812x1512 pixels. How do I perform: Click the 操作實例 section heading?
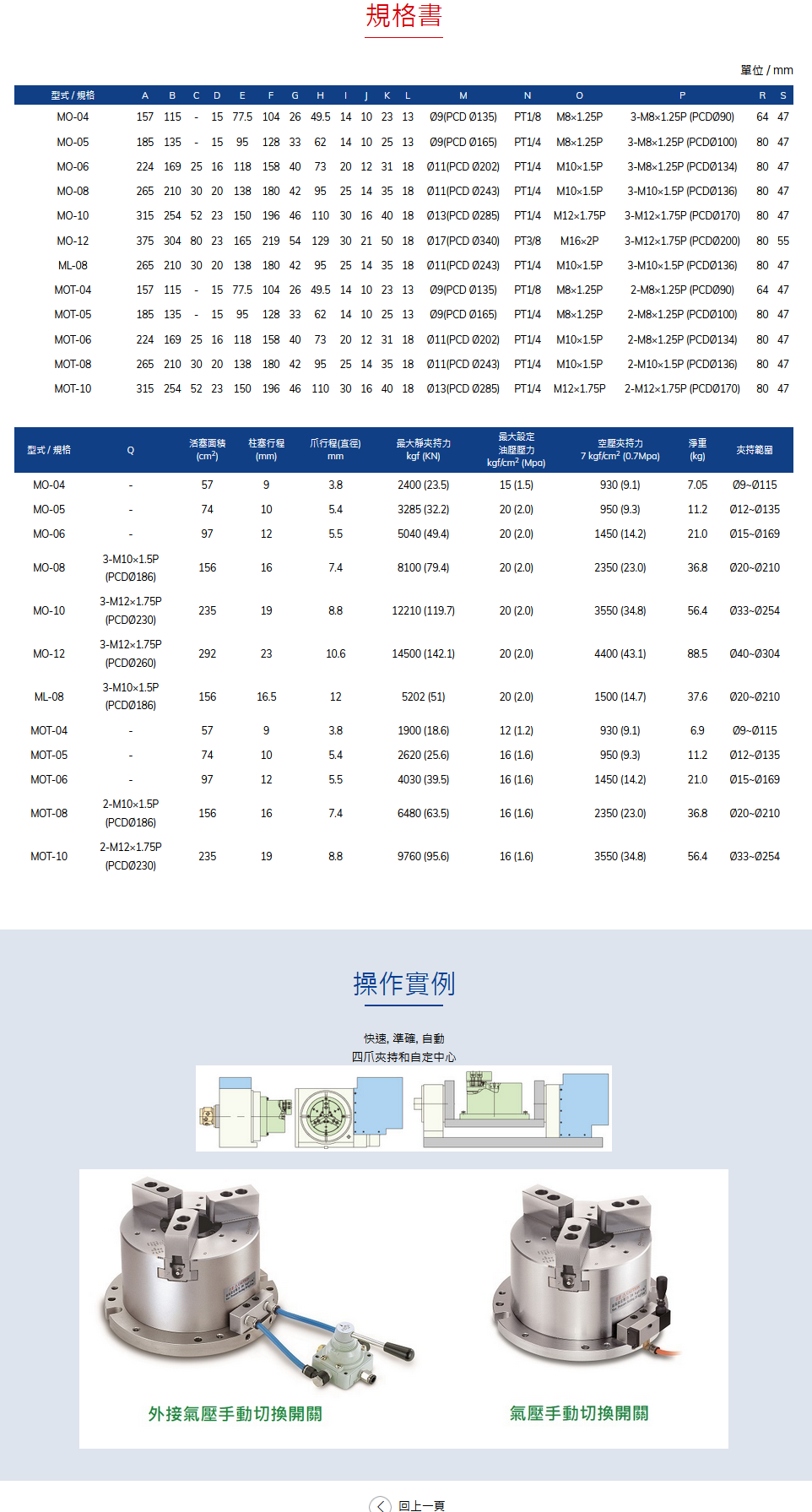(x=403, y=984)
